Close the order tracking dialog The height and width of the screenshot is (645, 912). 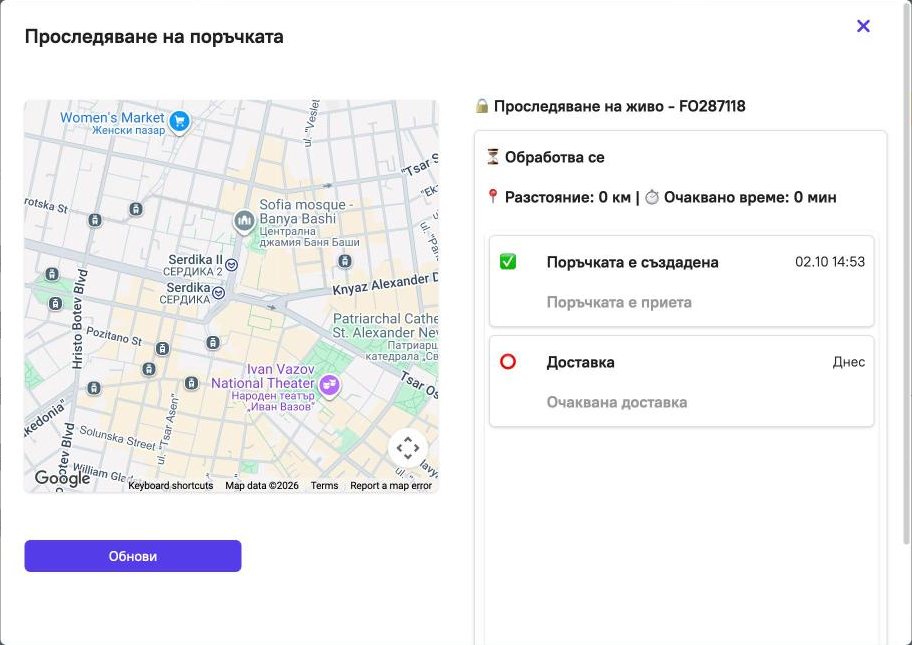point(863,26)
